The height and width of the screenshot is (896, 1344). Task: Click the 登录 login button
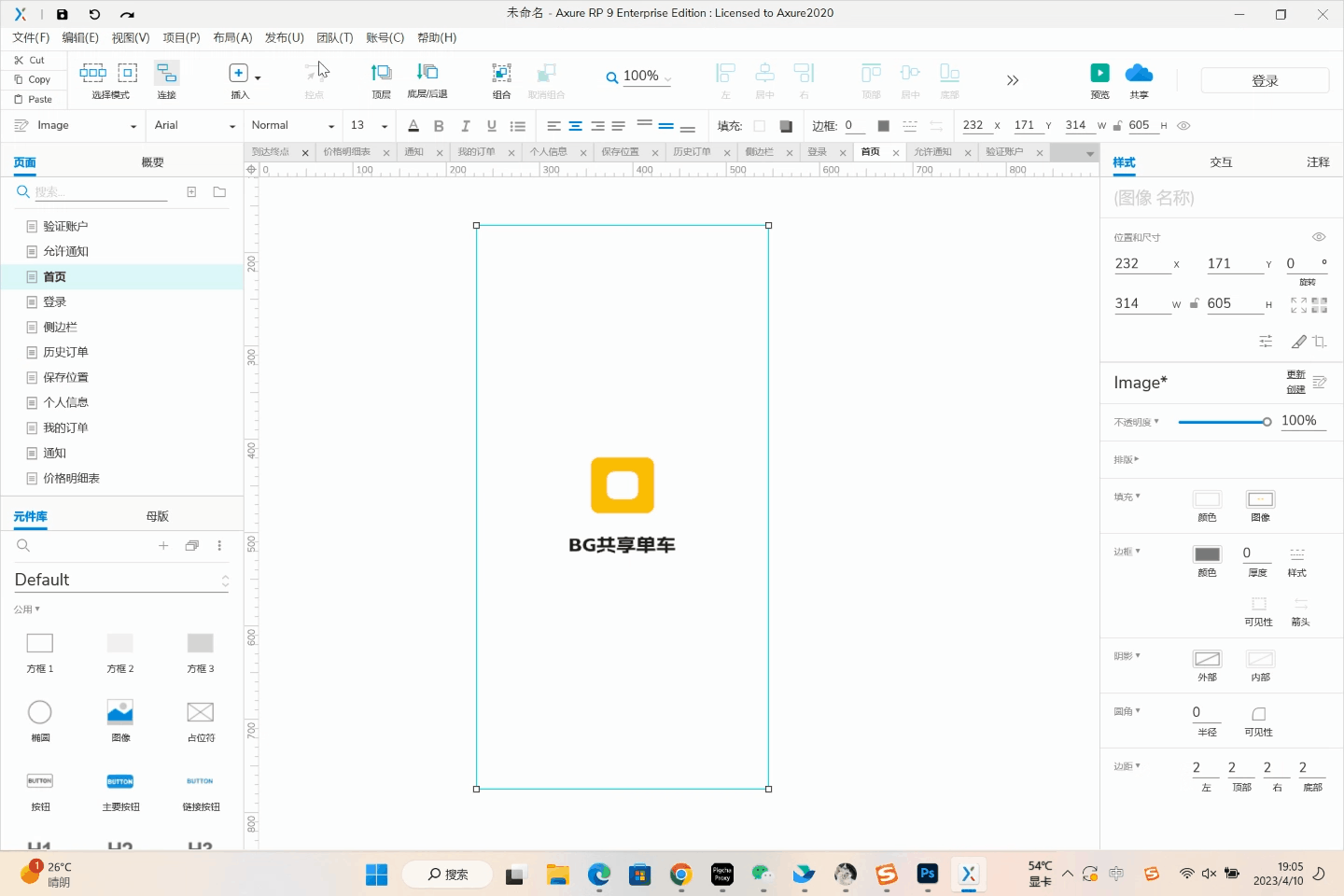1265,81
